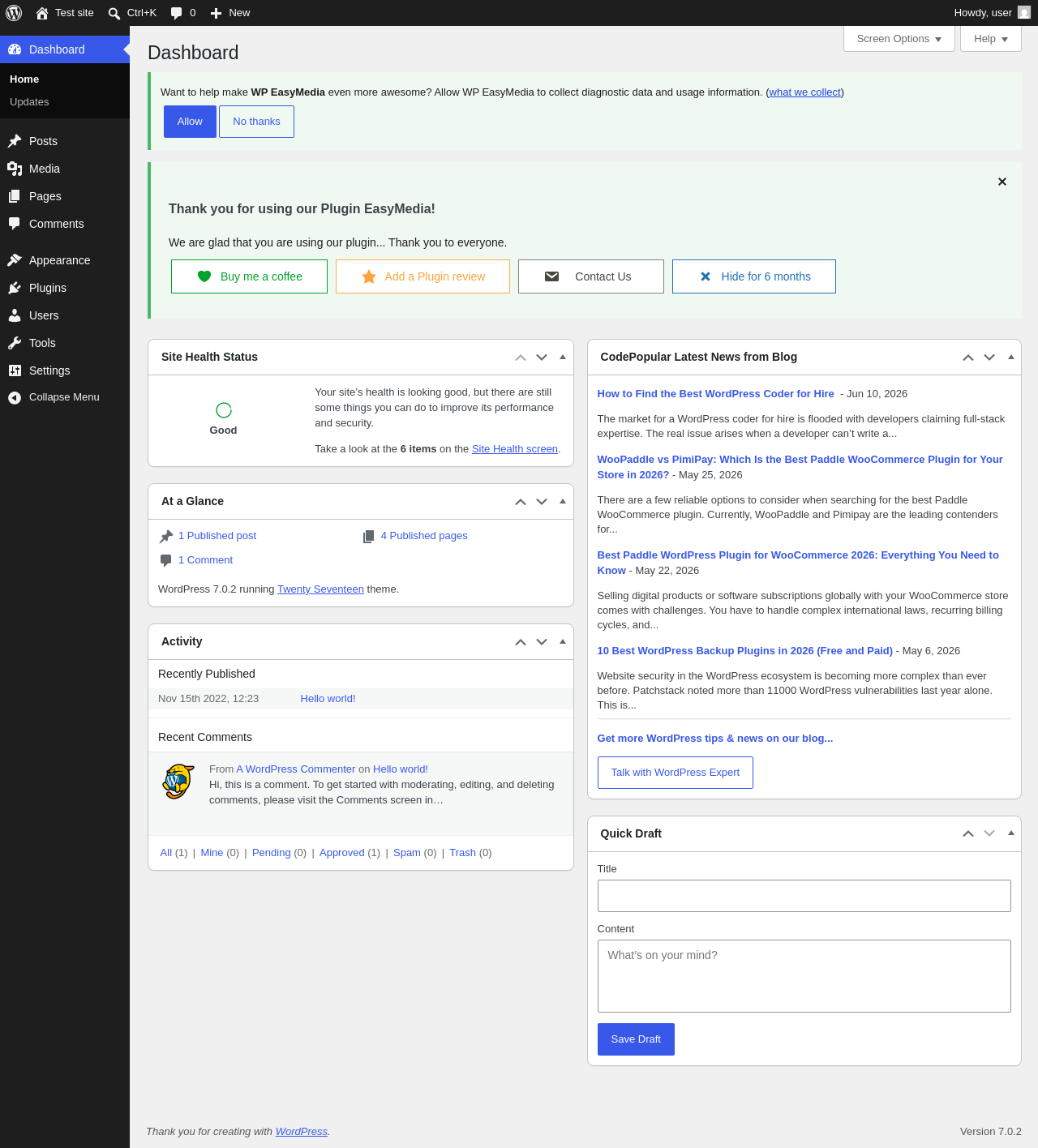Move Site Health Status widget up
This screenshot has height=1148, width=1038.
click(x=521, y=358)
